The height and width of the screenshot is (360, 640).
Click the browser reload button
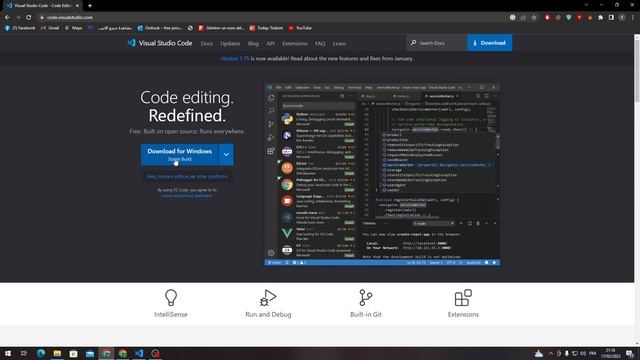29,18
